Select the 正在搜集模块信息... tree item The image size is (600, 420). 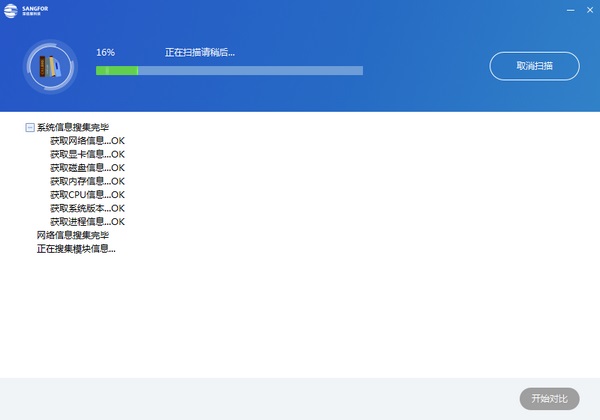[x=76, y=248]
